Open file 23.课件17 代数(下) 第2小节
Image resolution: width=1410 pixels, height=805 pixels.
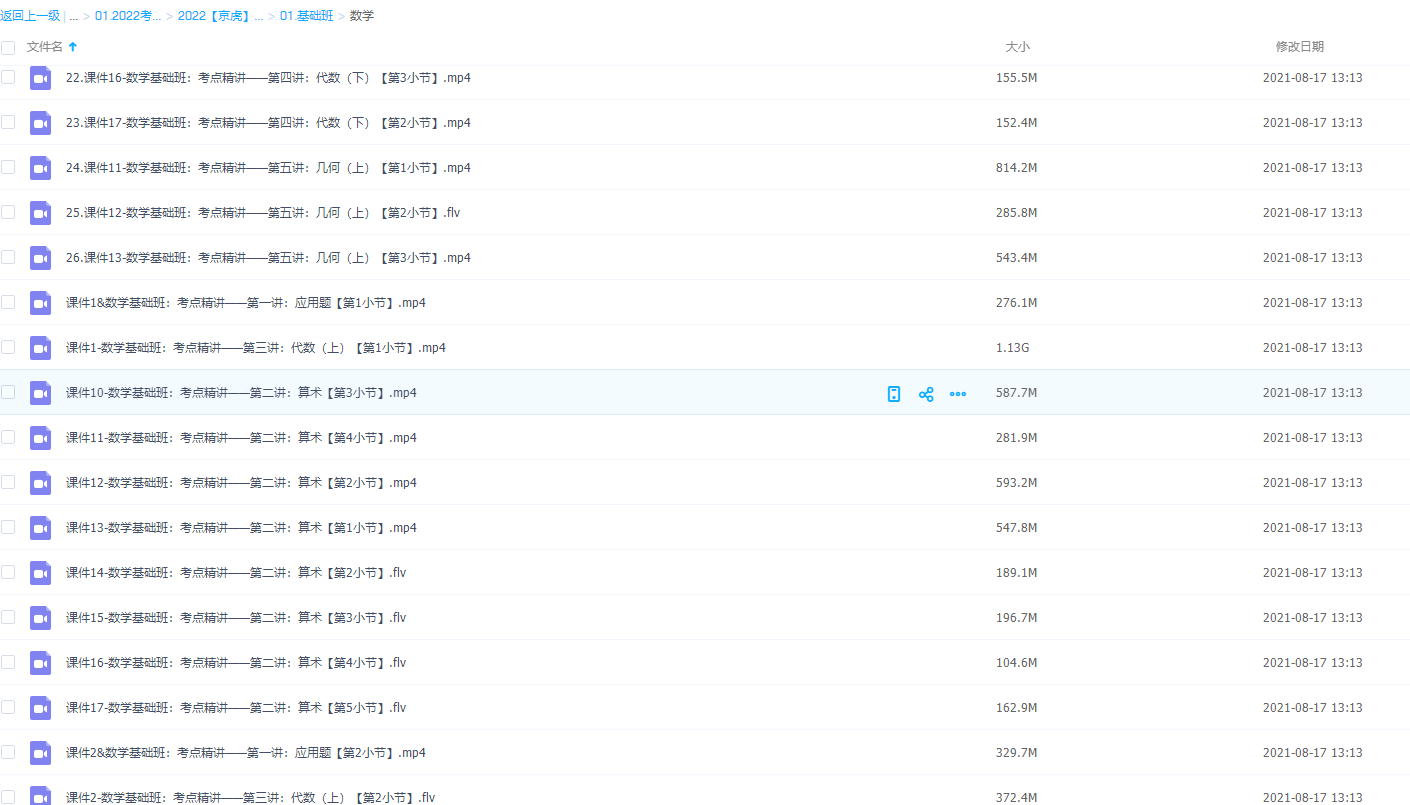pos(268,123)
